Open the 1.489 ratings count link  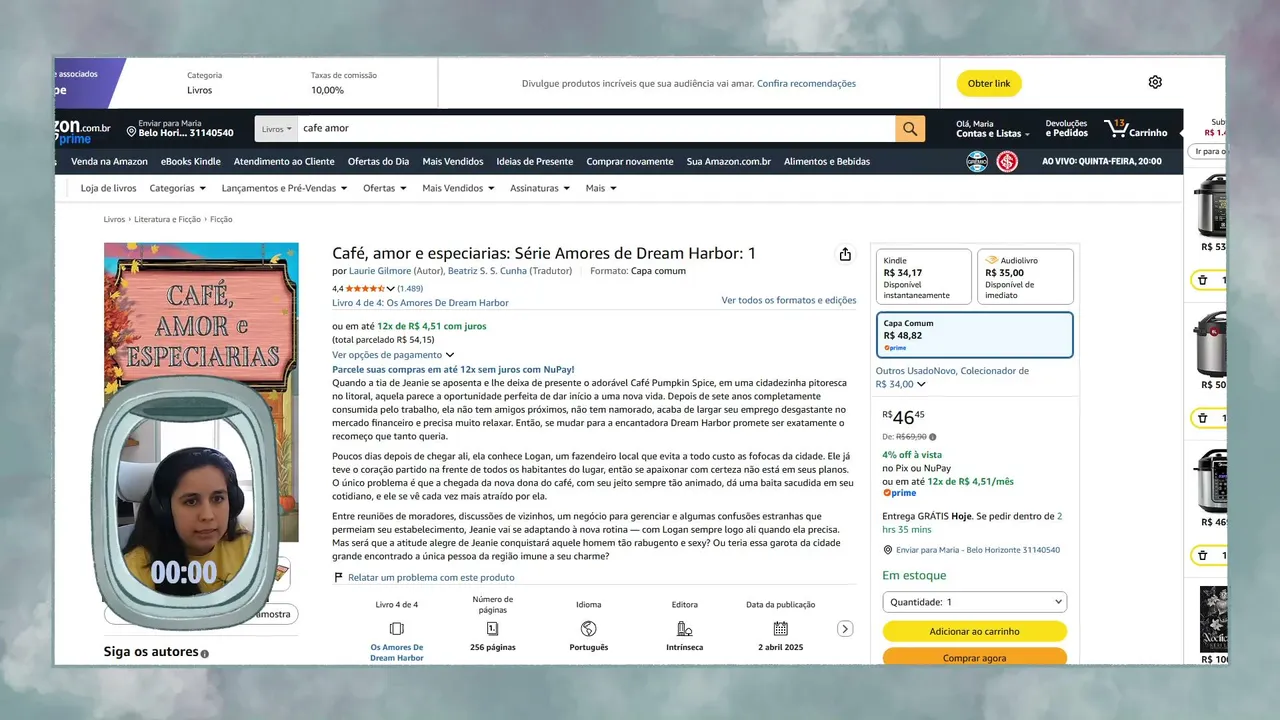(x=410, y=289)
